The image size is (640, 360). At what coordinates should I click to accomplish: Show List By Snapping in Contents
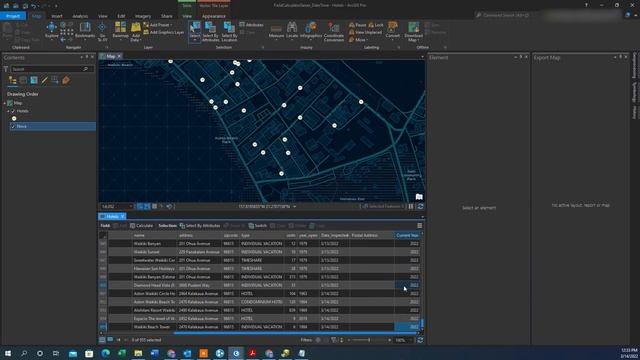point(55,80)
